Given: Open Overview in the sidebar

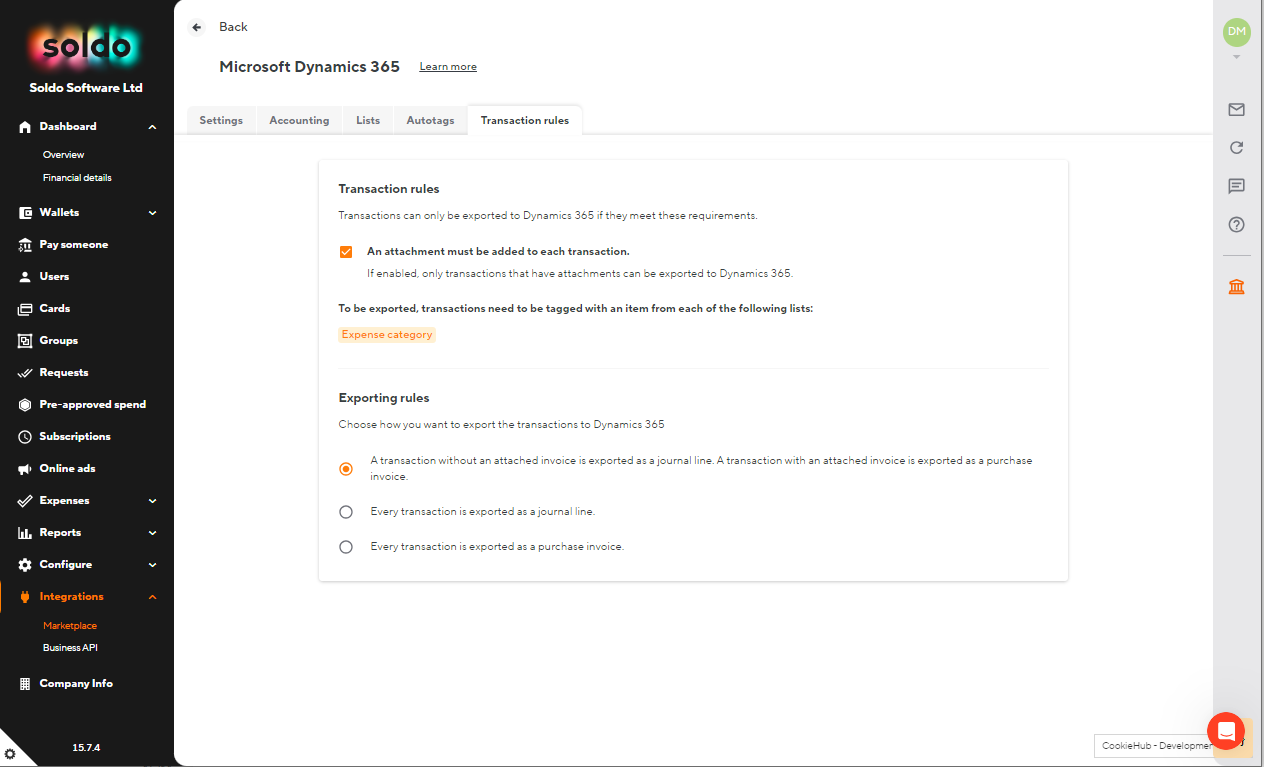Looking at the screenshot, I should [64, 155].
